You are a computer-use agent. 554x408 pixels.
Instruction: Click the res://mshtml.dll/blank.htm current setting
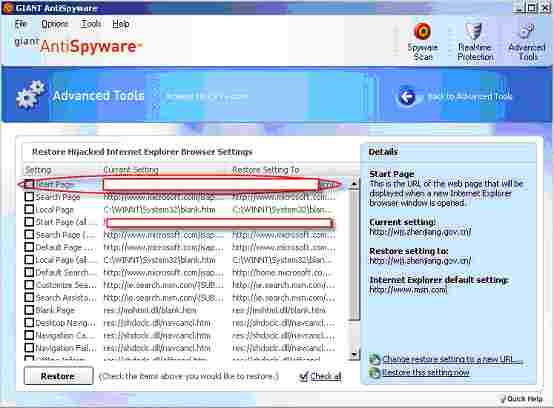150,311
